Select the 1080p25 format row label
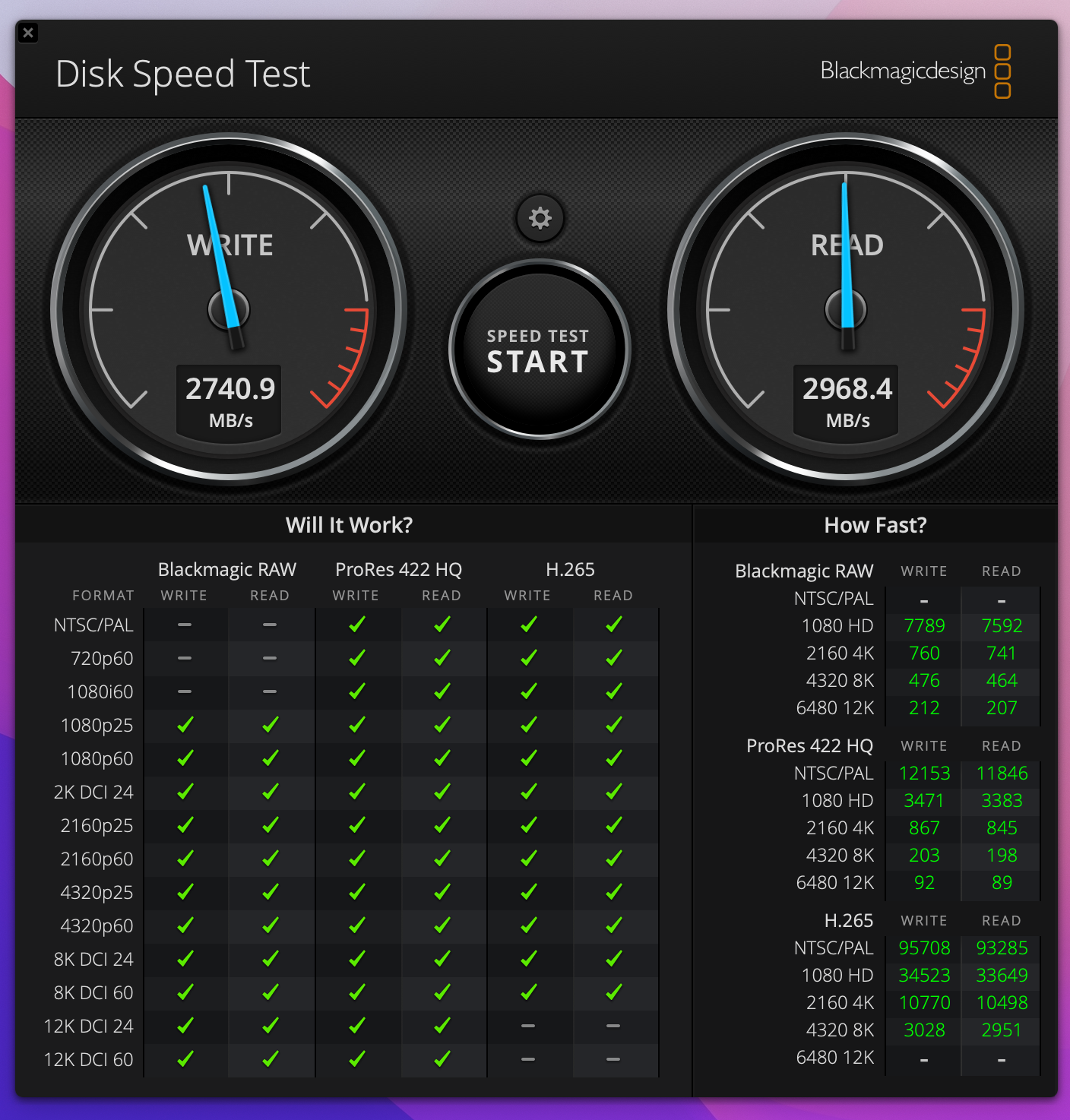This screenshot has width=1070, height=1120. coord(97,725)
